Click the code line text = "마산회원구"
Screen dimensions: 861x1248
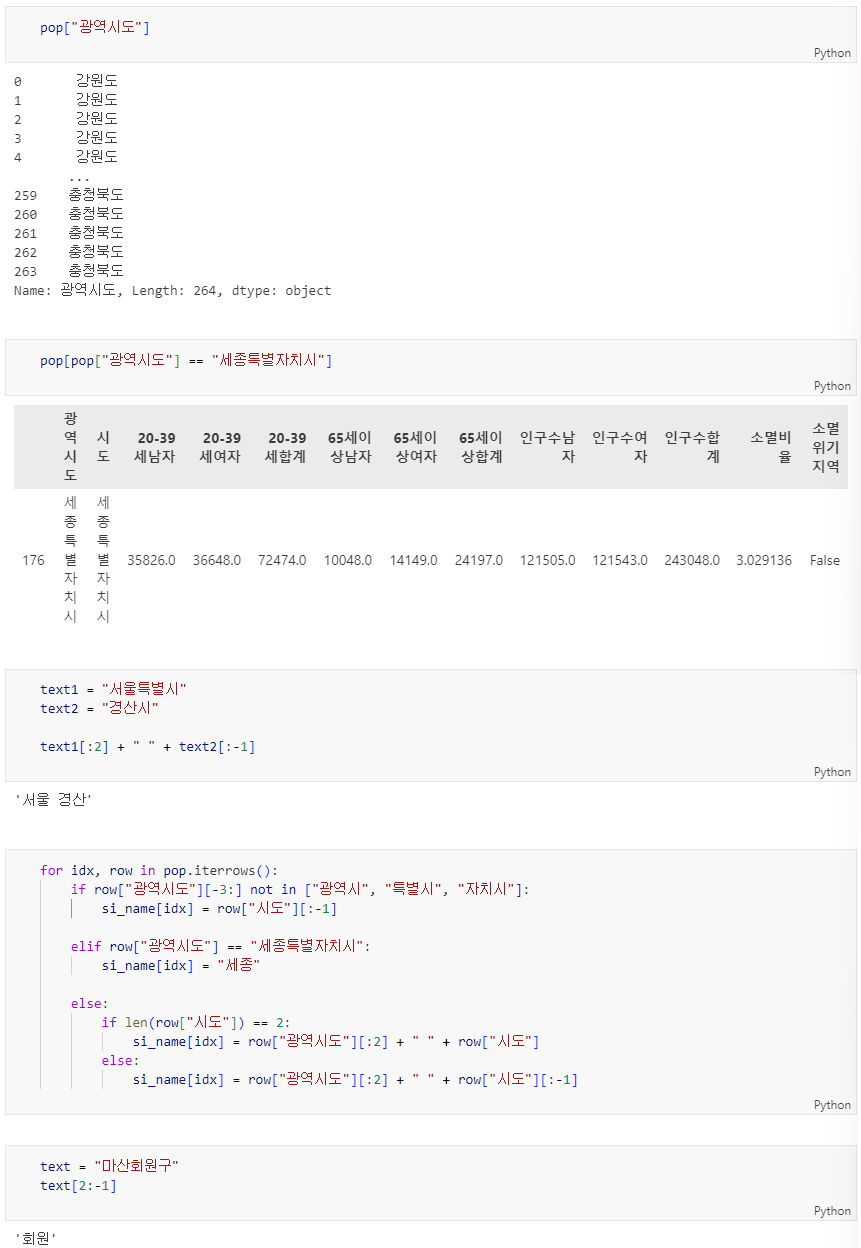[x=109, y=1166]
